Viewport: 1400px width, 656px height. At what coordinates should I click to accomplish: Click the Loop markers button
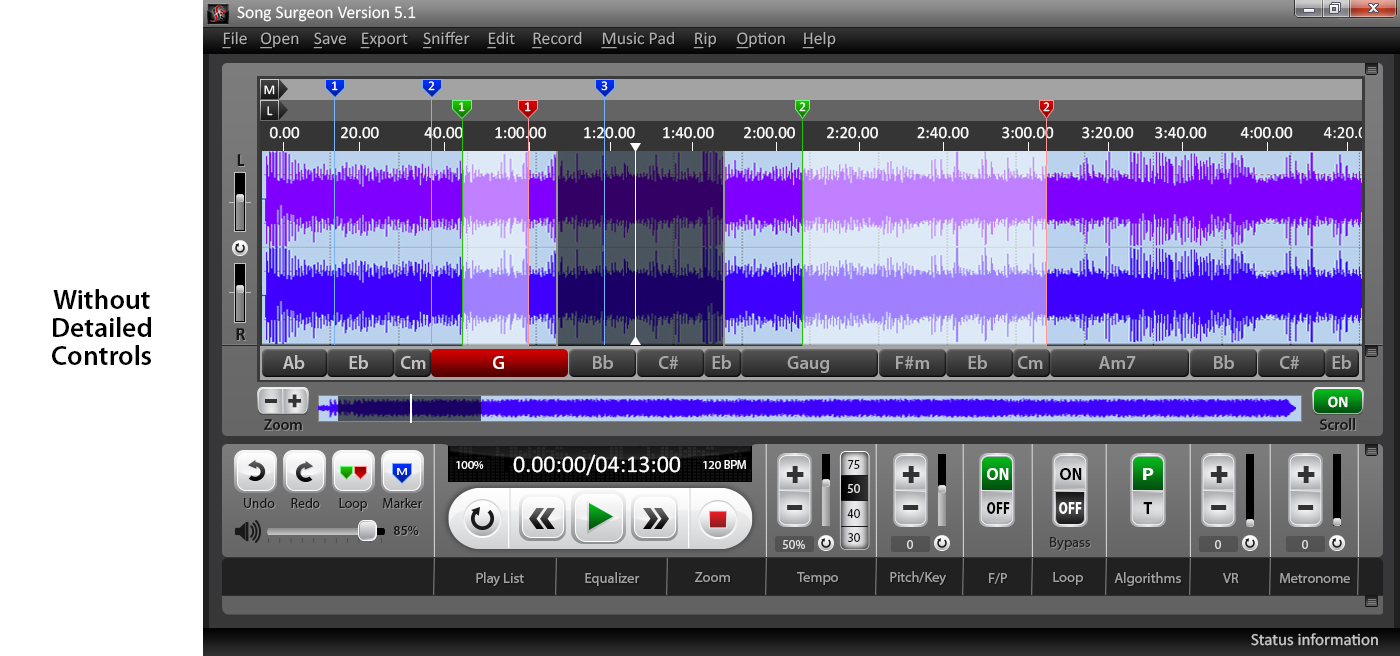[x=353, y=471]
